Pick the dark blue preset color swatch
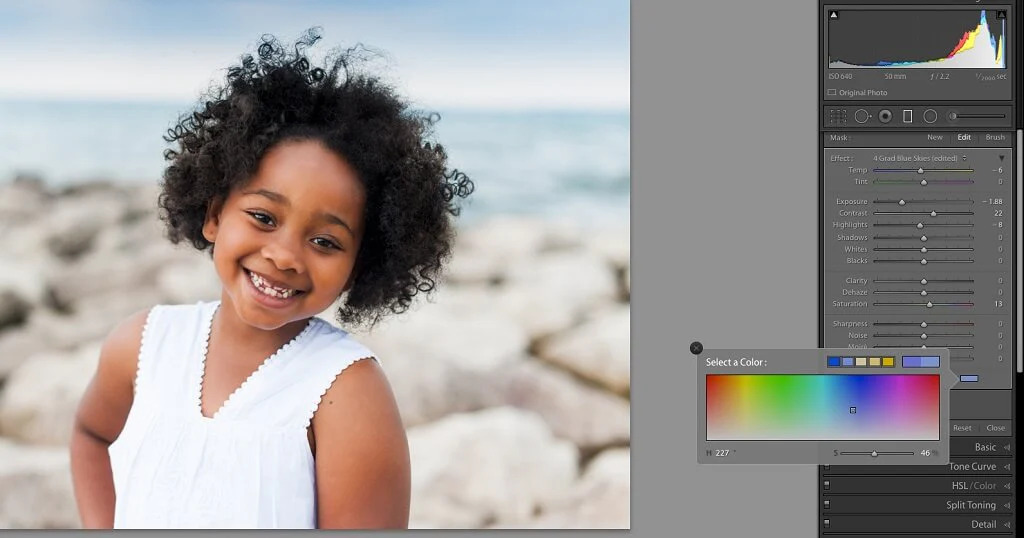This screenshot has height=538, width=1024. click(833, 362)
